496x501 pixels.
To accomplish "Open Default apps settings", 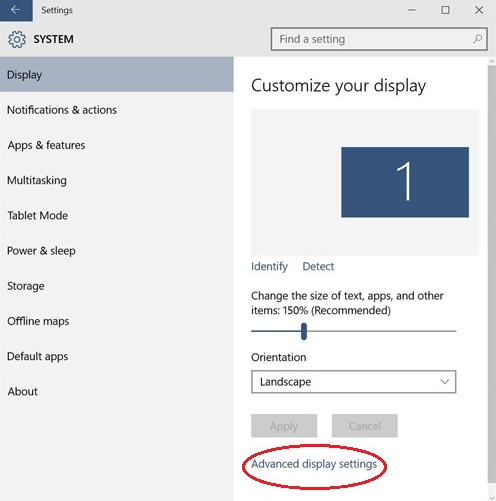I will click(117, 356).
